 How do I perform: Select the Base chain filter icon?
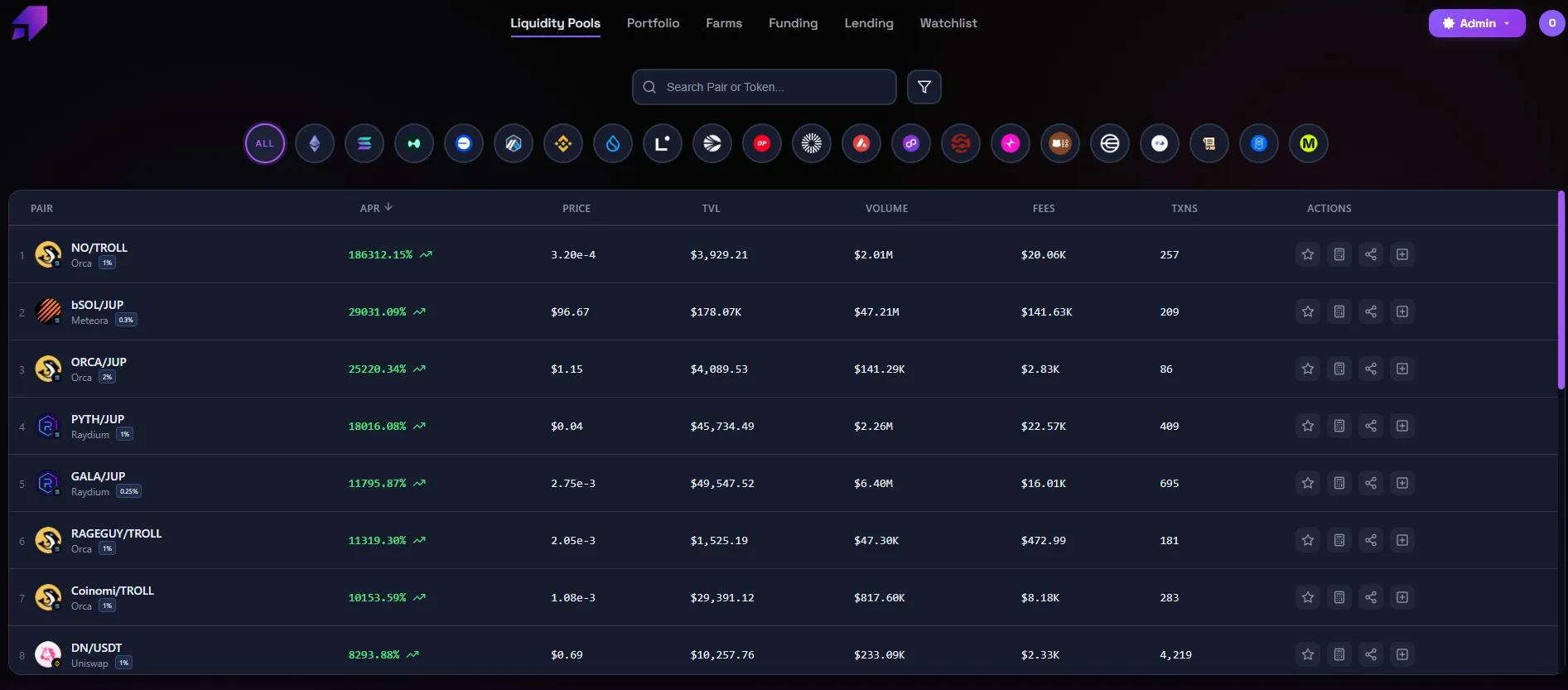coord(464,143)
